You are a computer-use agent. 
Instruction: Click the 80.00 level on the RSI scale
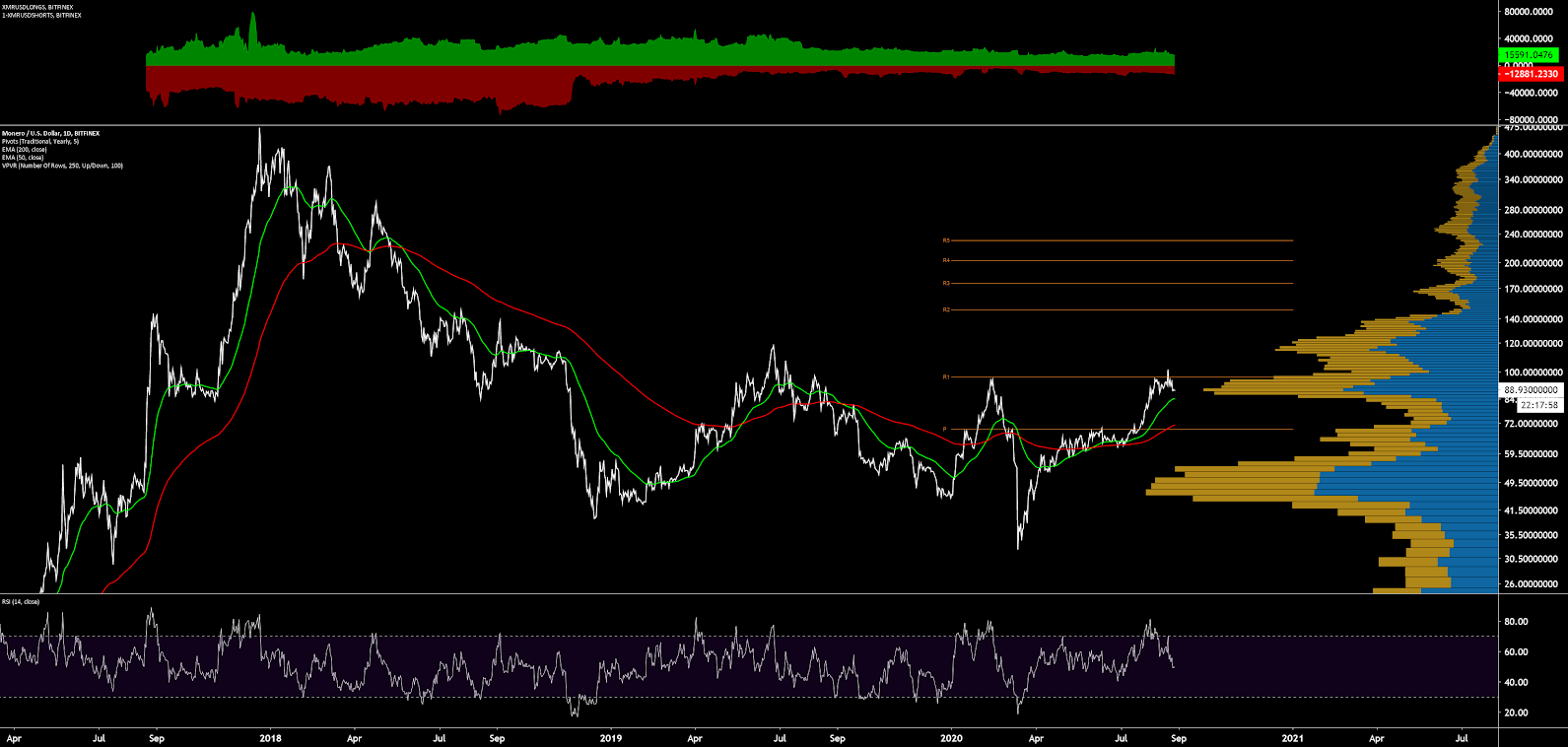point(1516,622)
